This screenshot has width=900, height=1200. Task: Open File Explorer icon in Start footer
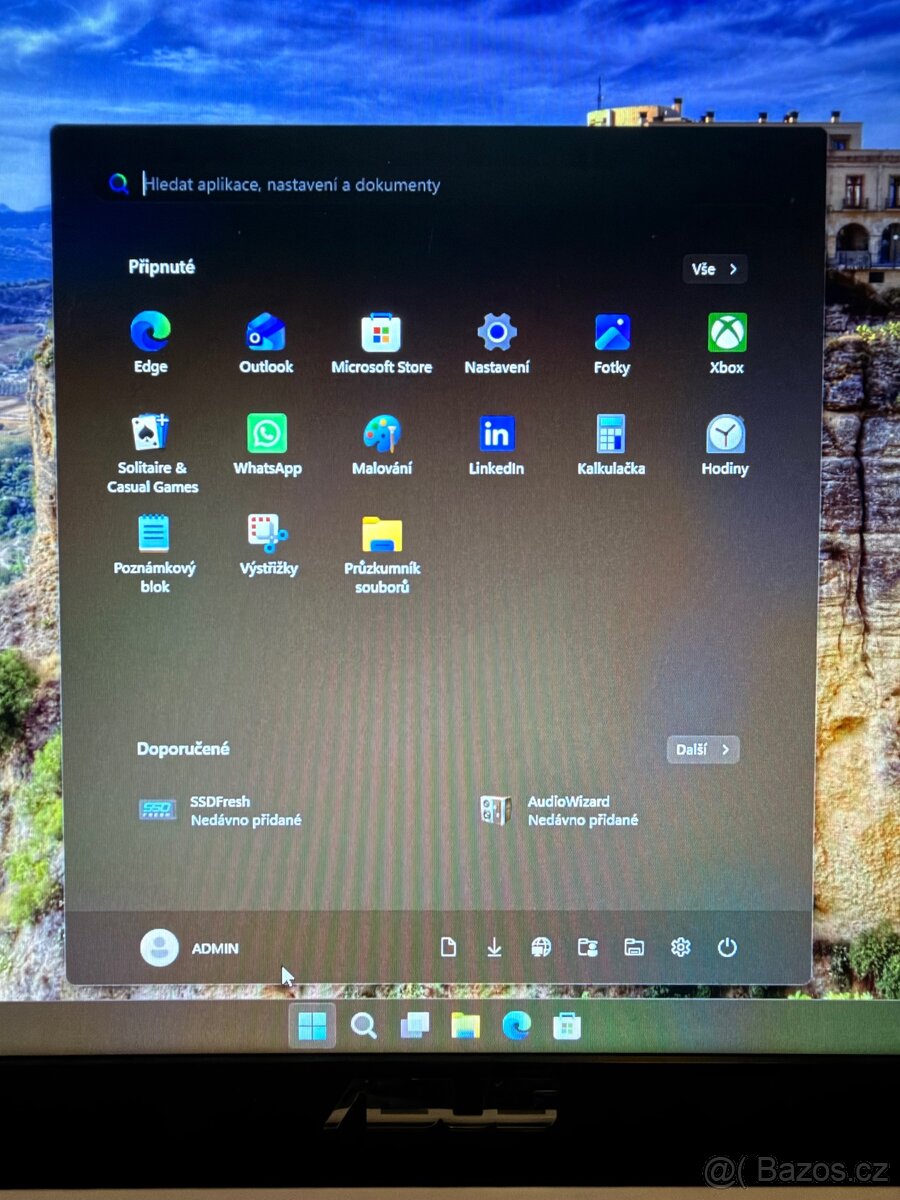(634, 947)
